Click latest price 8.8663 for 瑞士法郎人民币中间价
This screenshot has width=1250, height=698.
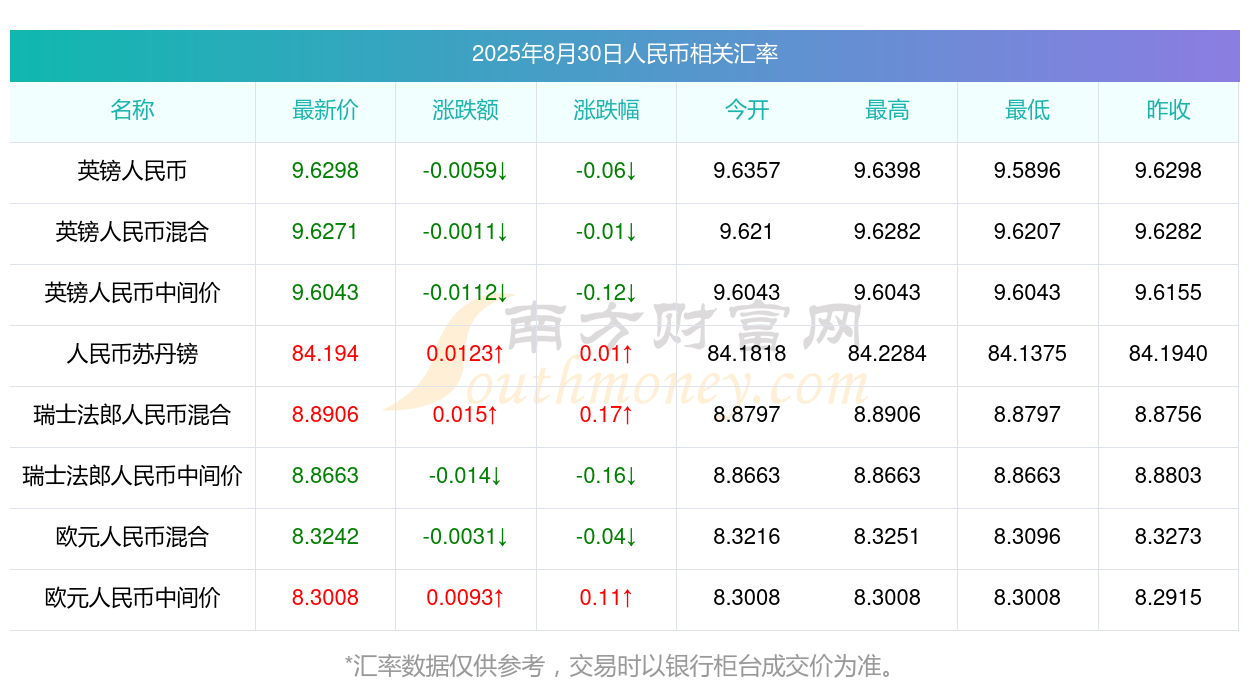pos(325,476)
